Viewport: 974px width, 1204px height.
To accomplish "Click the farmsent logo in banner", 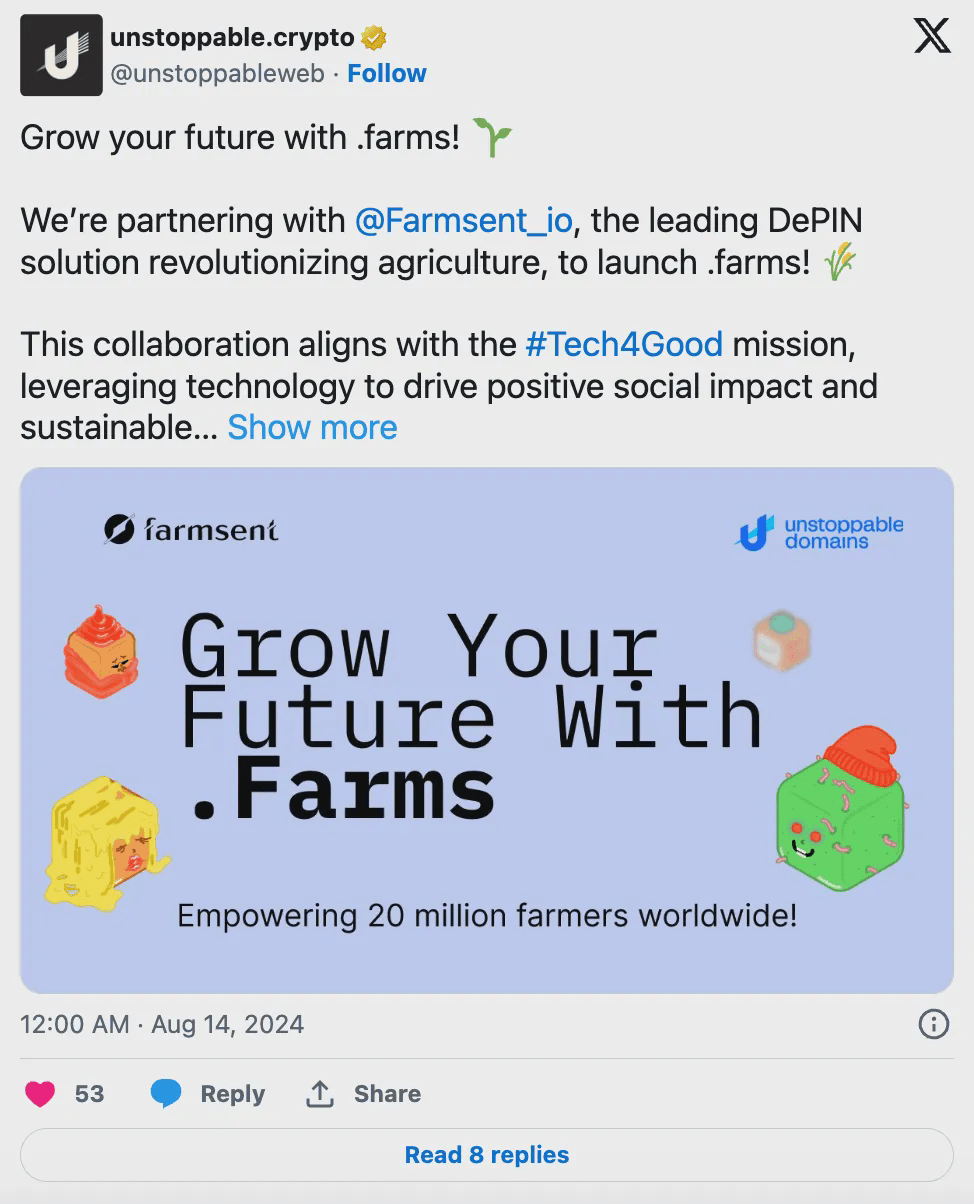I will tap(191, 529).
